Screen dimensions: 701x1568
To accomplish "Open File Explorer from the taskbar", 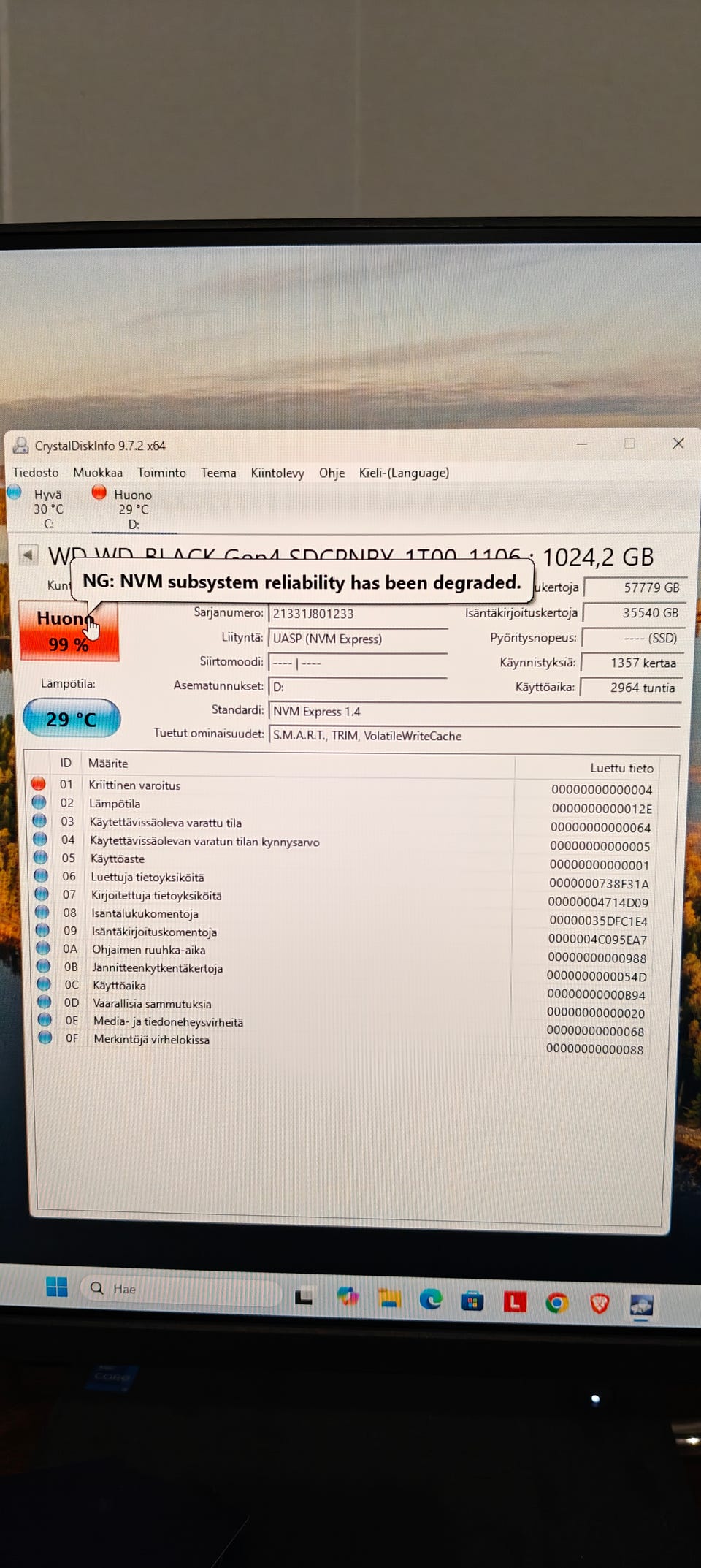I will point(389,1298).
